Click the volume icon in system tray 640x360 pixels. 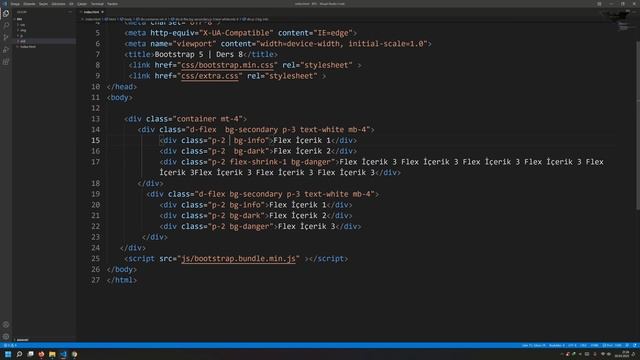(609, 354)
